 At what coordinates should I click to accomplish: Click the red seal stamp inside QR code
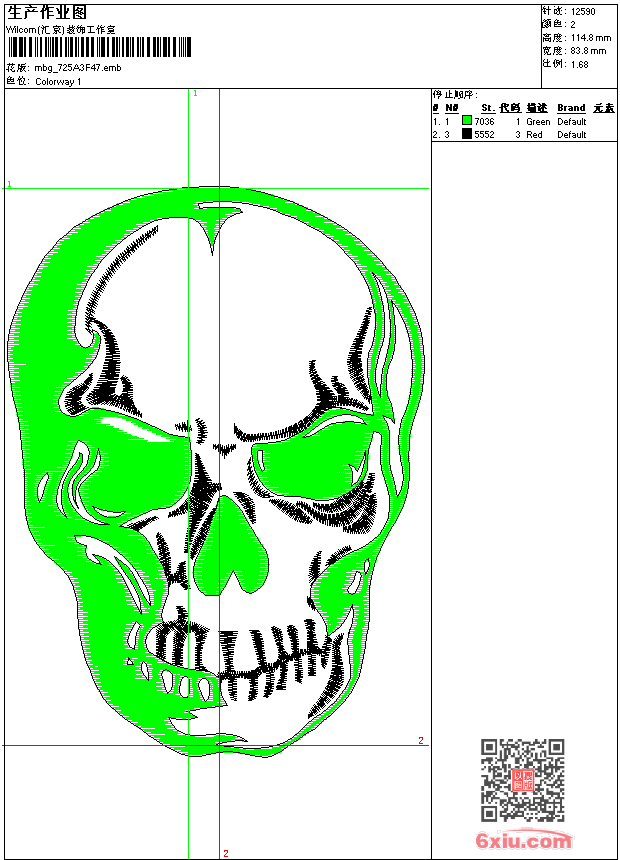(x=523, y=780)
